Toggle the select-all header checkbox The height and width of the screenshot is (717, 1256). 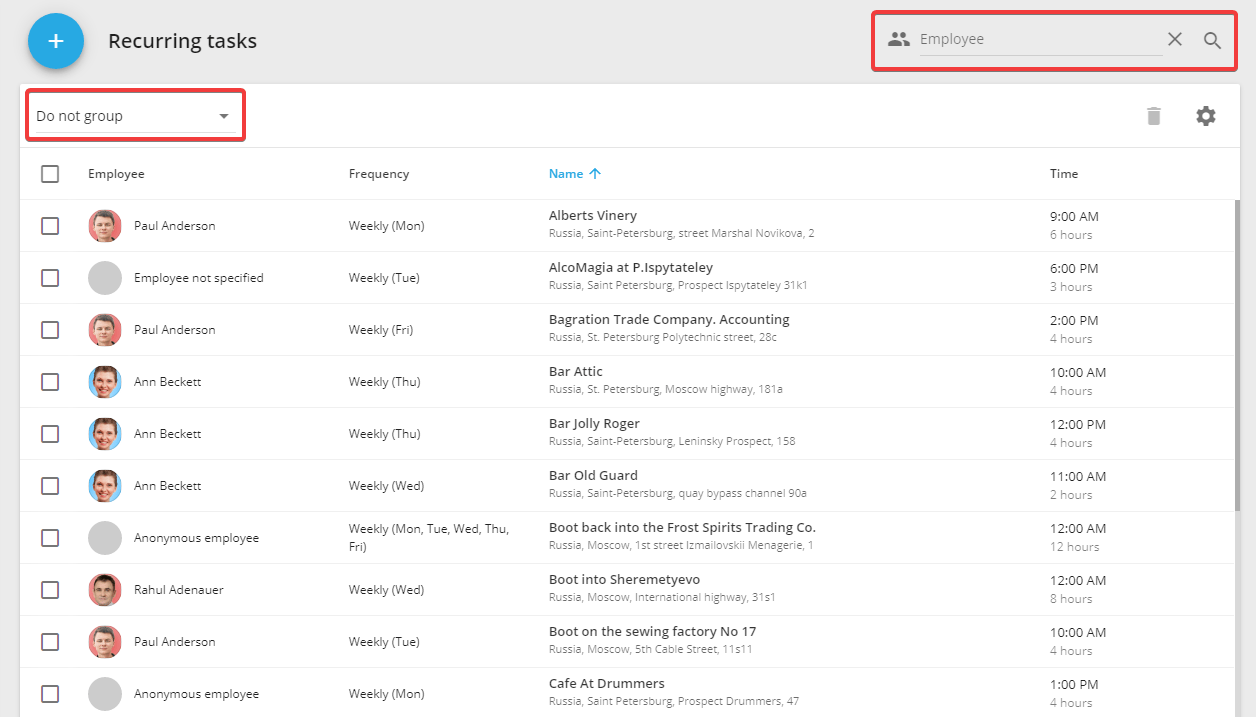tap(50, 174)
